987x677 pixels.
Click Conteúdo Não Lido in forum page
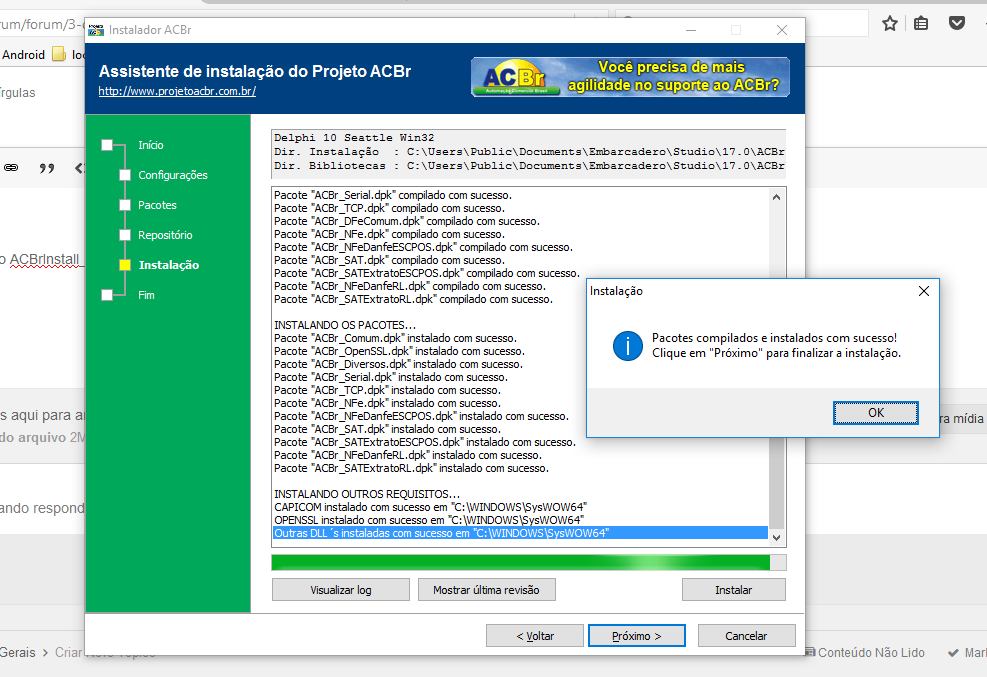point(871,652)
